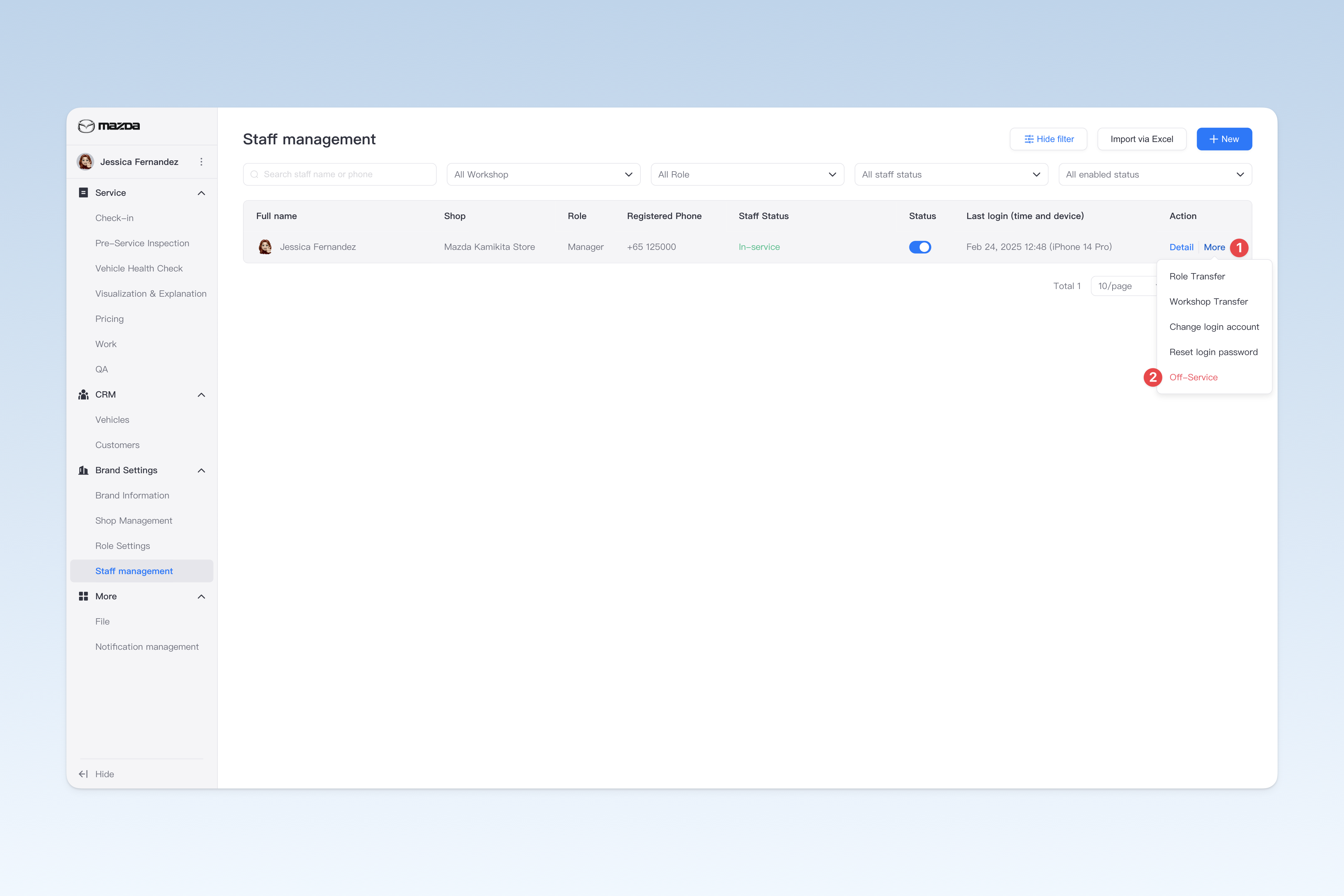The height and width of the screenshot is (896, 1344).
Task: Toggle Jessica Fernandez's enabled status switch
Action: click(x=920, y=247)
